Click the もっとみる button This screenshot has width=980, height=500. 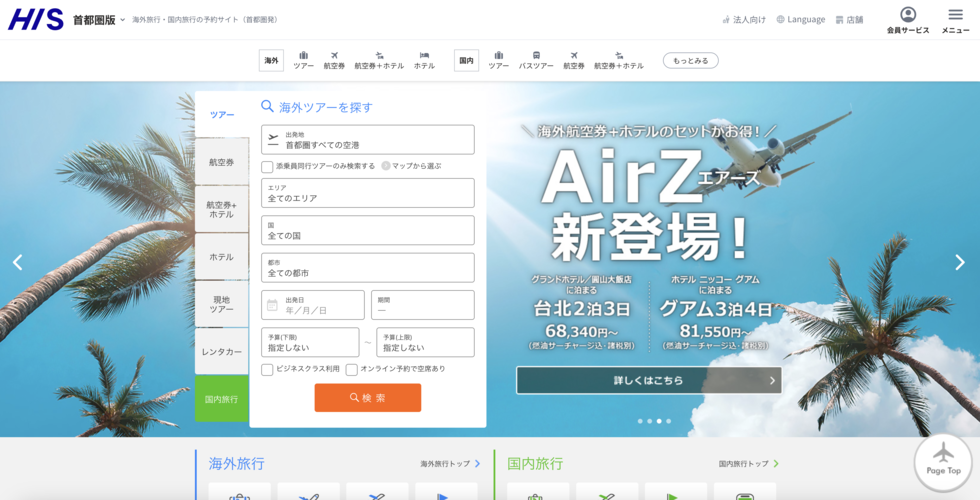[x=691, y=61]
